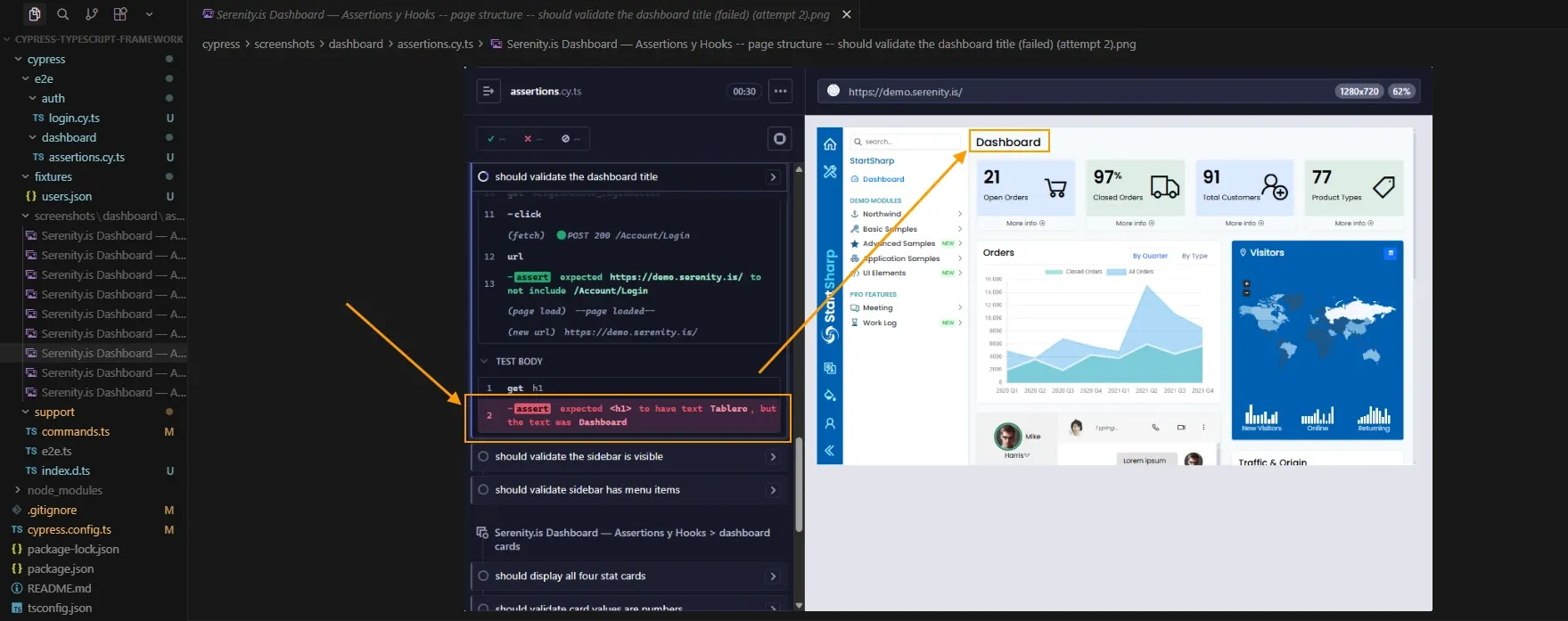1568x621 pixels.
Task: Close the open screenshot editor tab
Action: (x=847, y=14)
